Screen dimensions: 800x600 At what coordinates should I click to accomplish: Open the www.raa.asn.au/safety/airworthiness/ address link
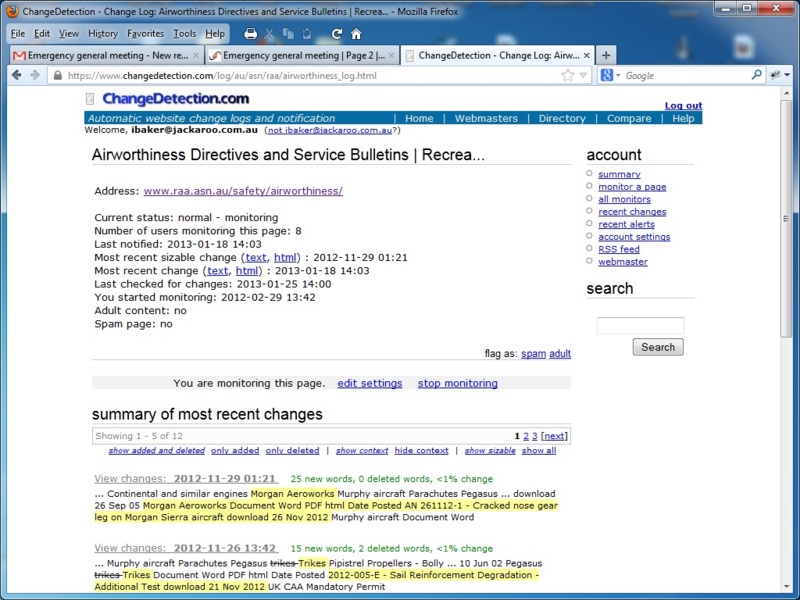[243, 191]
